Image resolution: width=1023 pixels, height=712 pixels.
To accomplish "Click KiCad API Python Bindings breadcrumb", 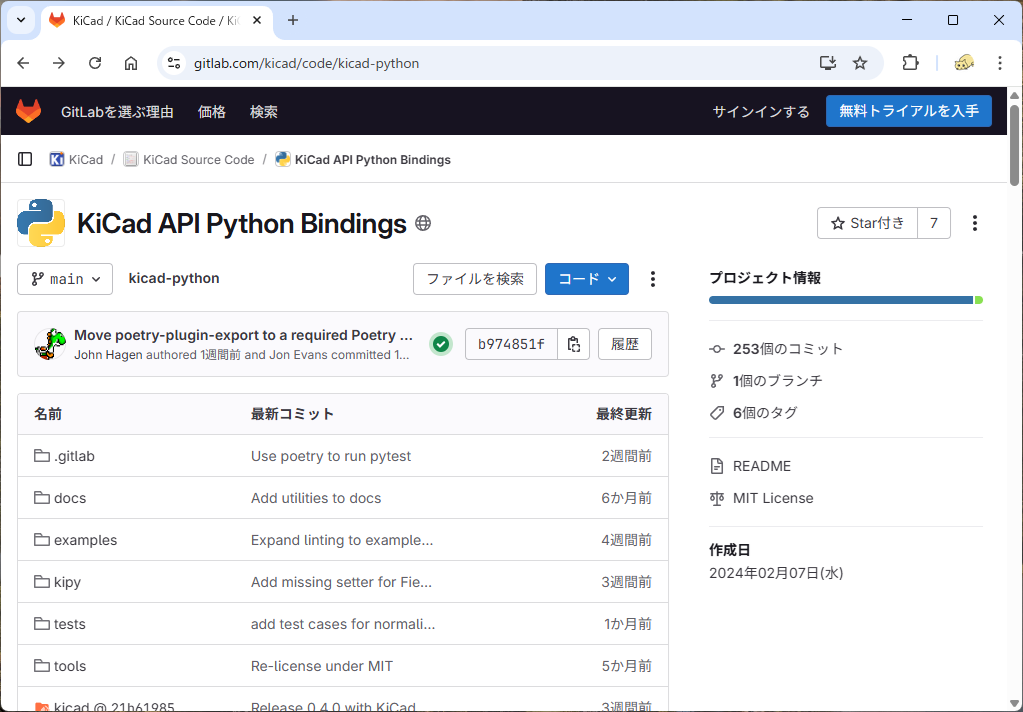I will click(373, 159).
